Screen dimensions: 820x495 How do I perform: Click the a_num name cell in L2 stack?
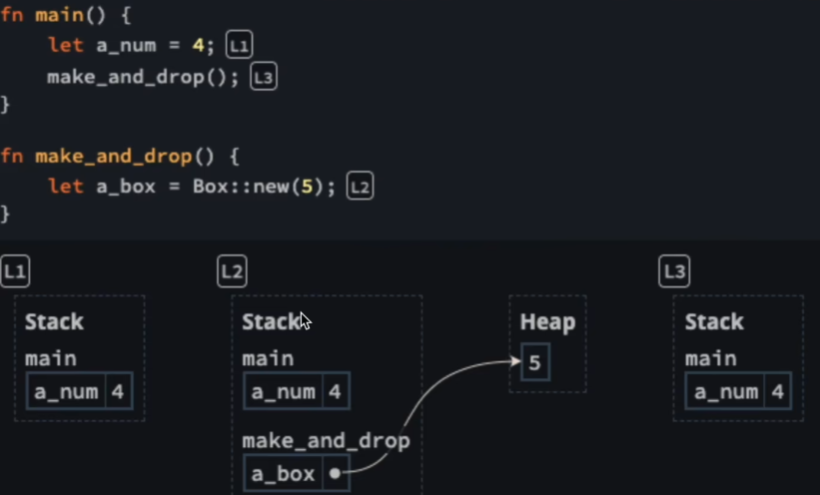[284, 392]
